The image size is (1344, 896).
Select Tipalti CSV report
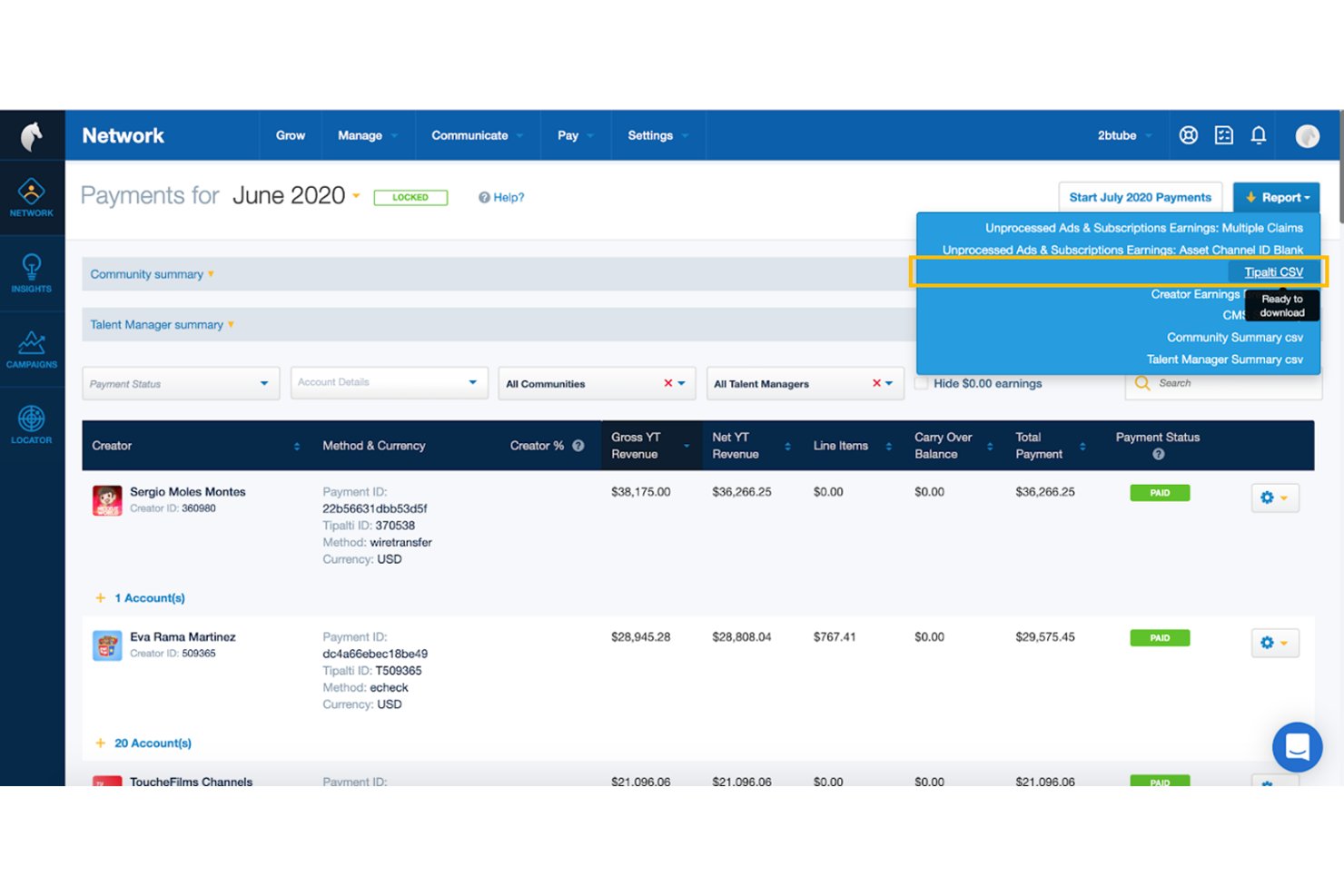[1273, 272]
